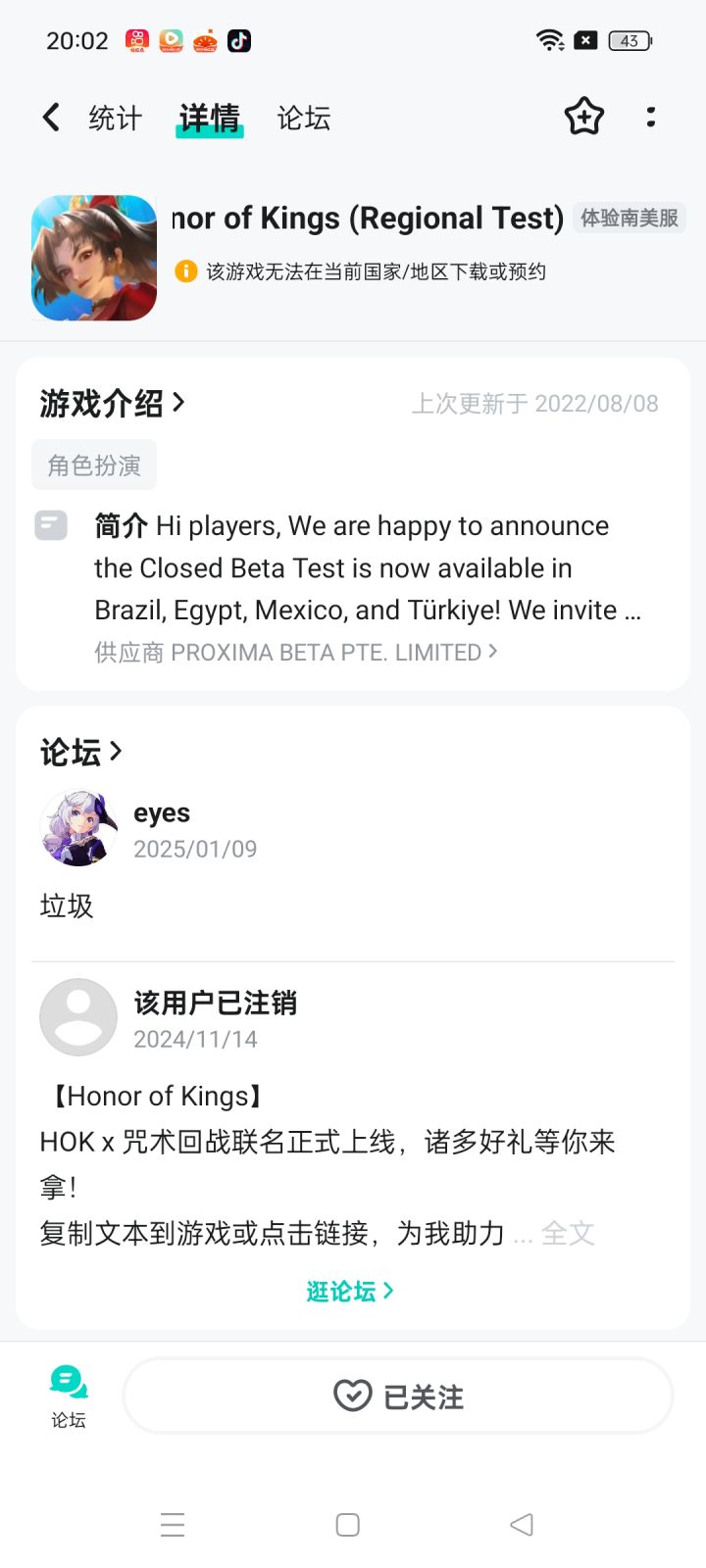Tap the back arrow icon
Image resolution: width=706 pixels, height=1568 pixels.
tap(51, 118)
